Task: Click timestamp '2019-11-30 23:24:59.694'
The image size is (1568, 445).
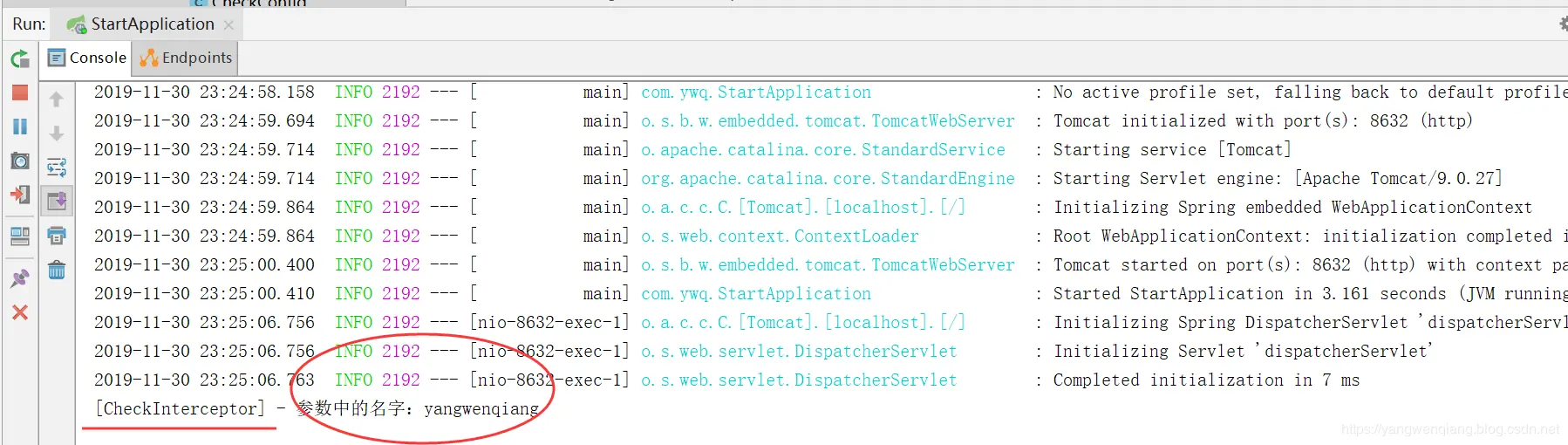Action: (x=204, y=120)
